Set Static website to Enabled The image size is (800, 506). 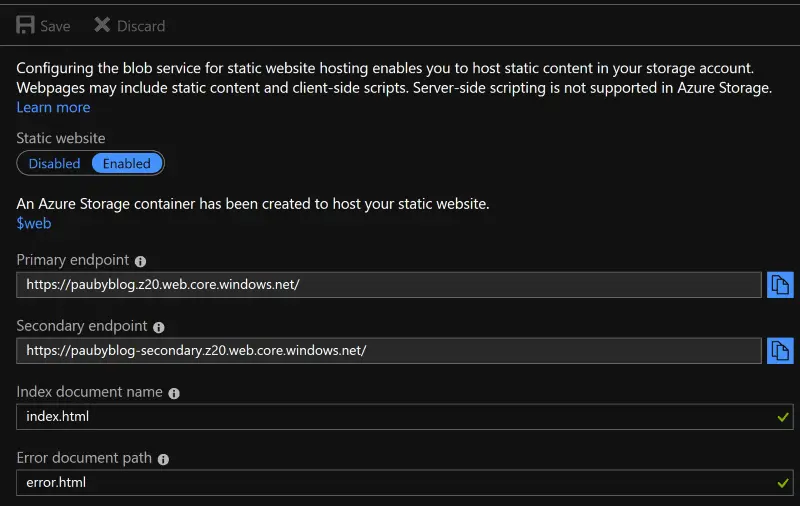[x=127, y=163]
